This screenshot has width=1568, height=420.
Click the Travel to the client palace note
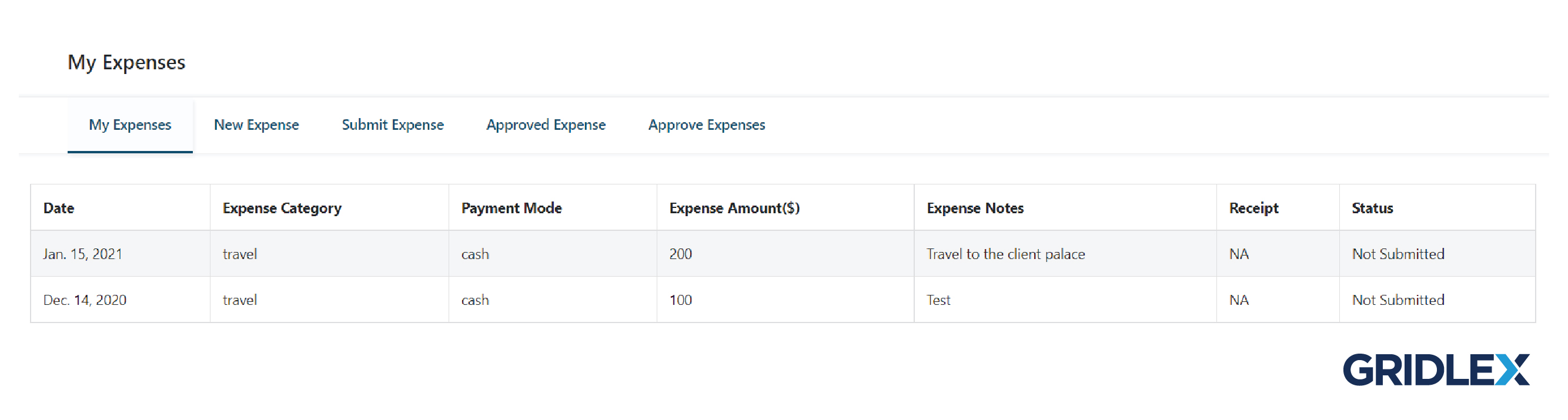coord(1005,254)
